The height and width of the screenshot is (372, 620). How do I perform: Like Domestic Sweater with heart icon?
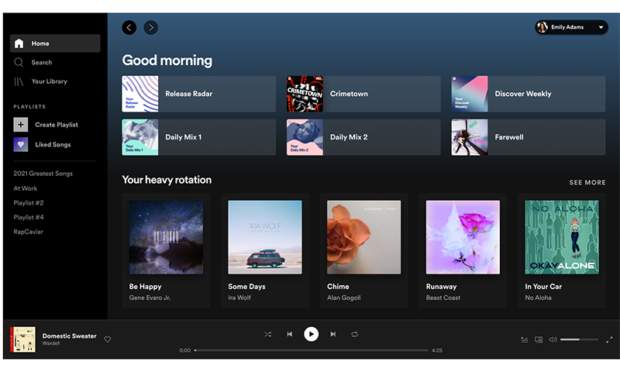coord(108,339)
